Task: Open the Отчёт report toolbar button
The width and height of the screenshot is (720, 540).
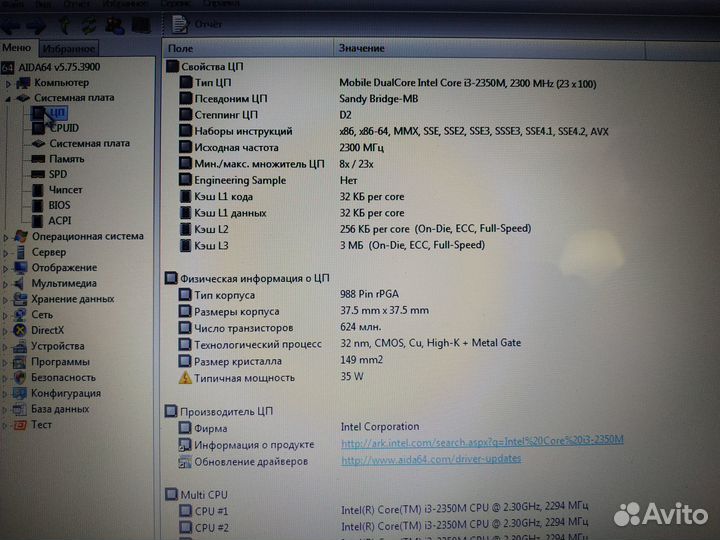Action: point(197,24)
